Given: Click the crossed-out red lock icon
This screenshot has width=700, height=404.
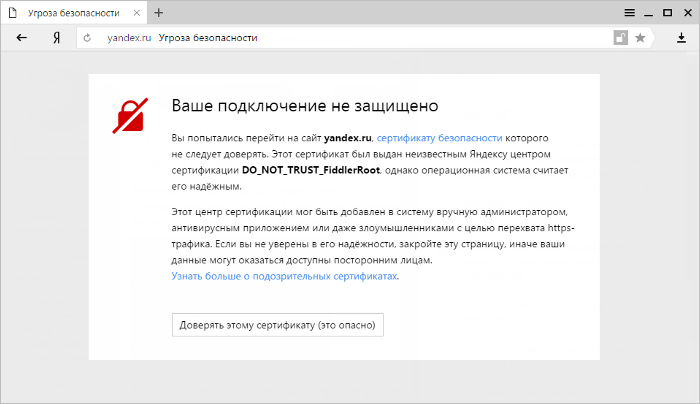Looking at the screenshot, I should (130, 116).
